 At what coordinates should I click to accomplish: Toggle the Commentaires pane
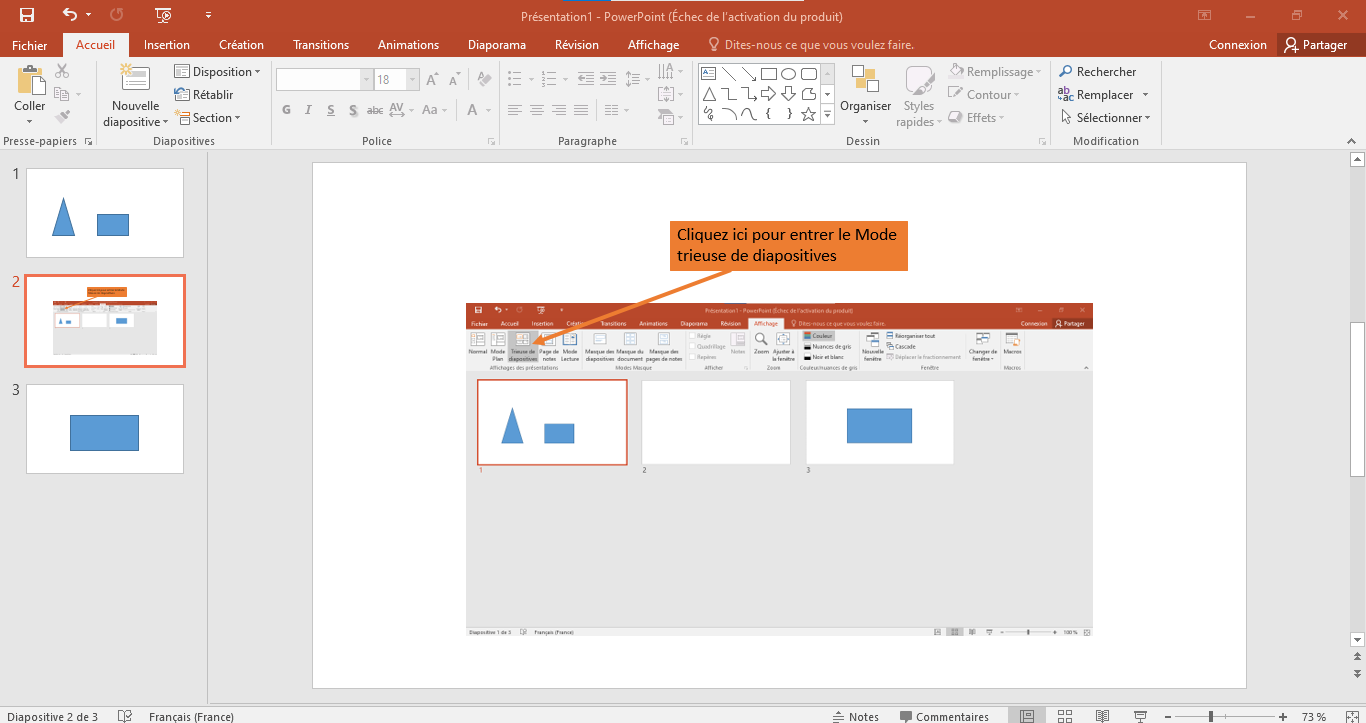point(943,716)
